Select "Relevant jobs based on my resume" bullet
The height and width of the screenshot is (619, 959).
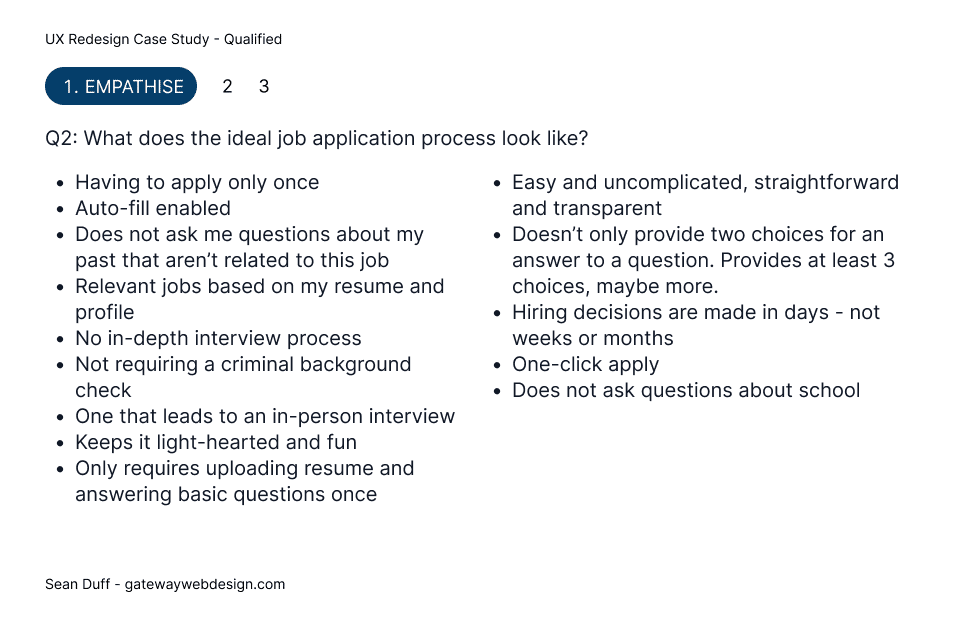(x=259, y=299)
